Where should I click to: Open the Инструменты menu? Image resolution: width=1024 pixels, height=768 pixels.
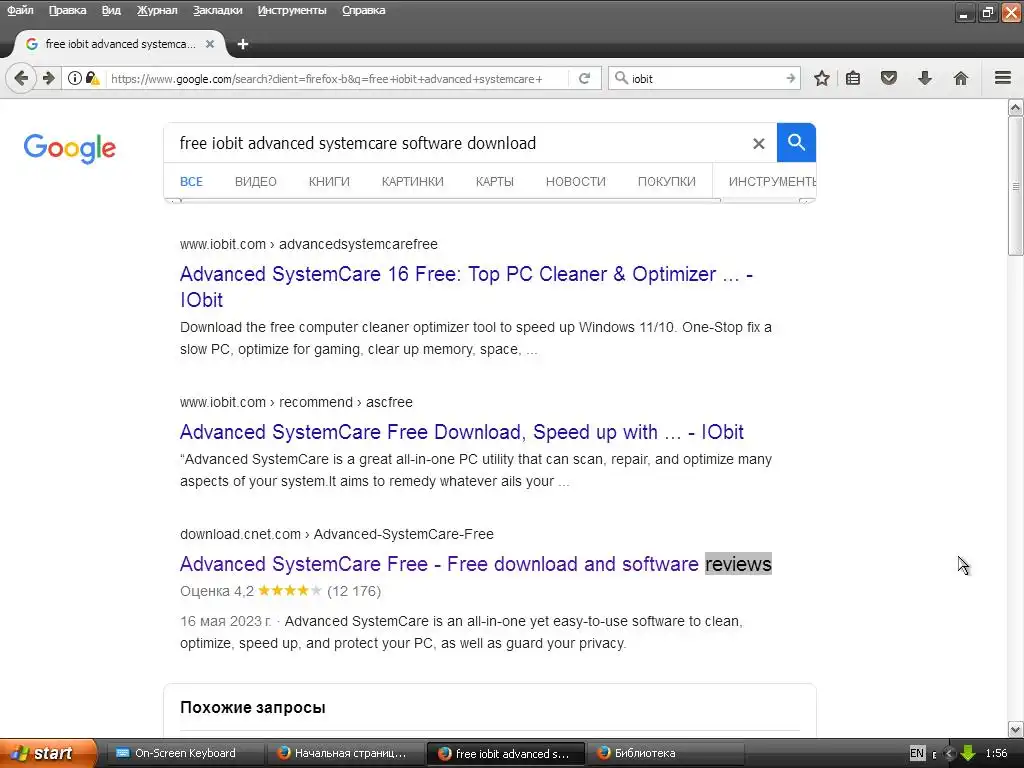[292, 10]
